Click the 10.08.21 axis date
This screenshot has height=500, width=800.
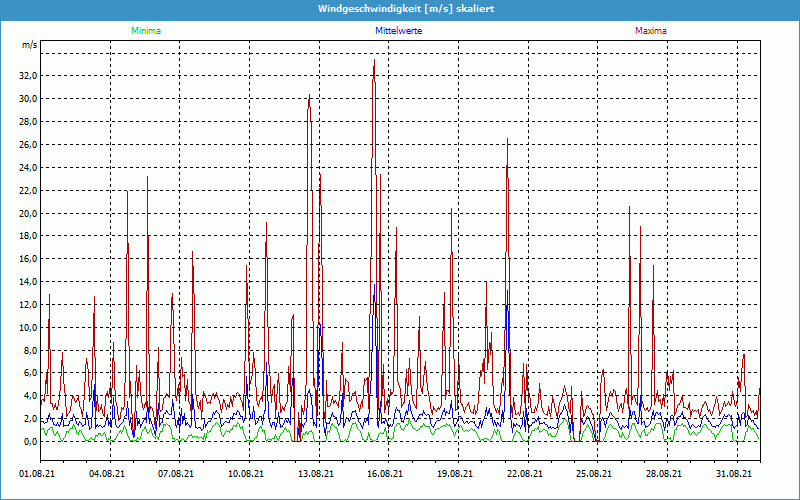click(246, 474)
